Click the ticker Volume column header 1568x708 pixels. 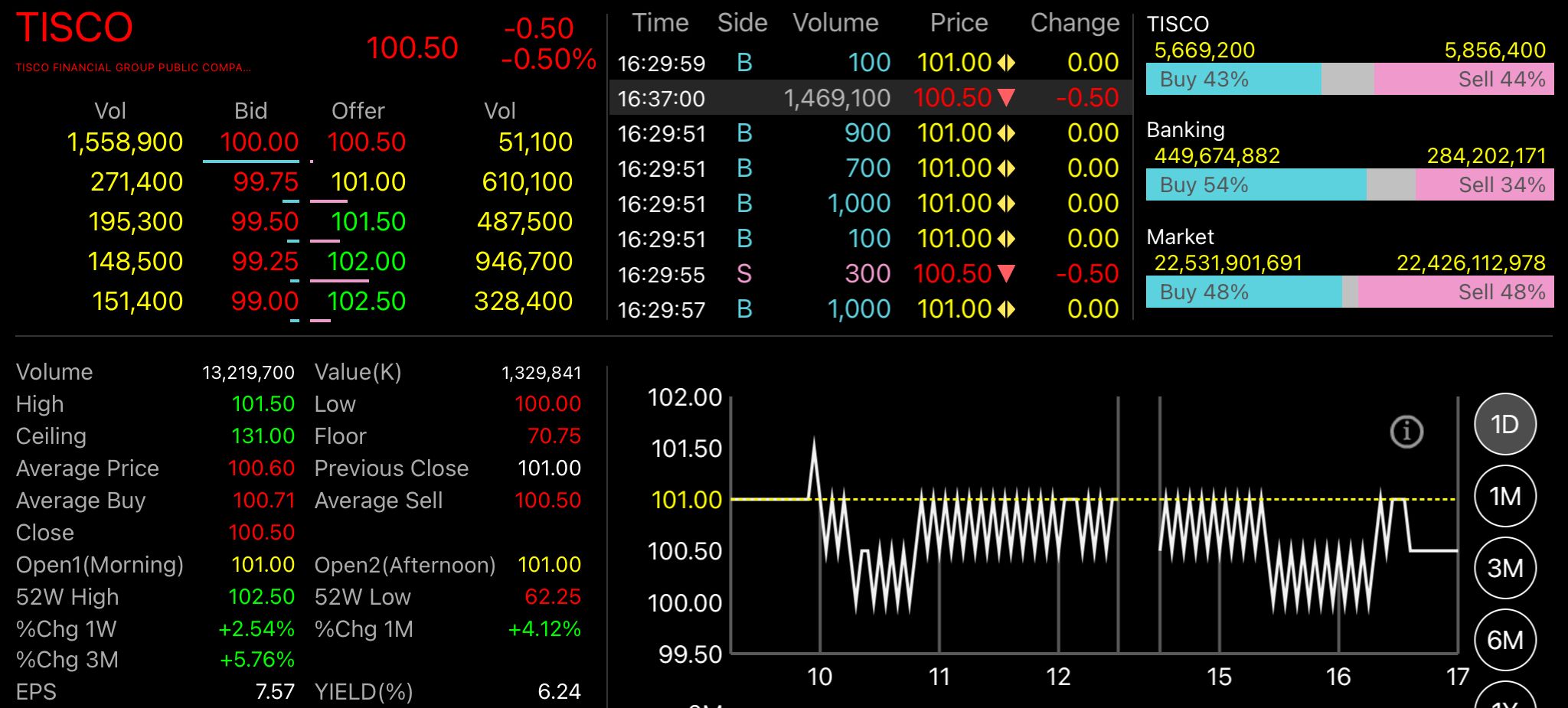(835, 23)
